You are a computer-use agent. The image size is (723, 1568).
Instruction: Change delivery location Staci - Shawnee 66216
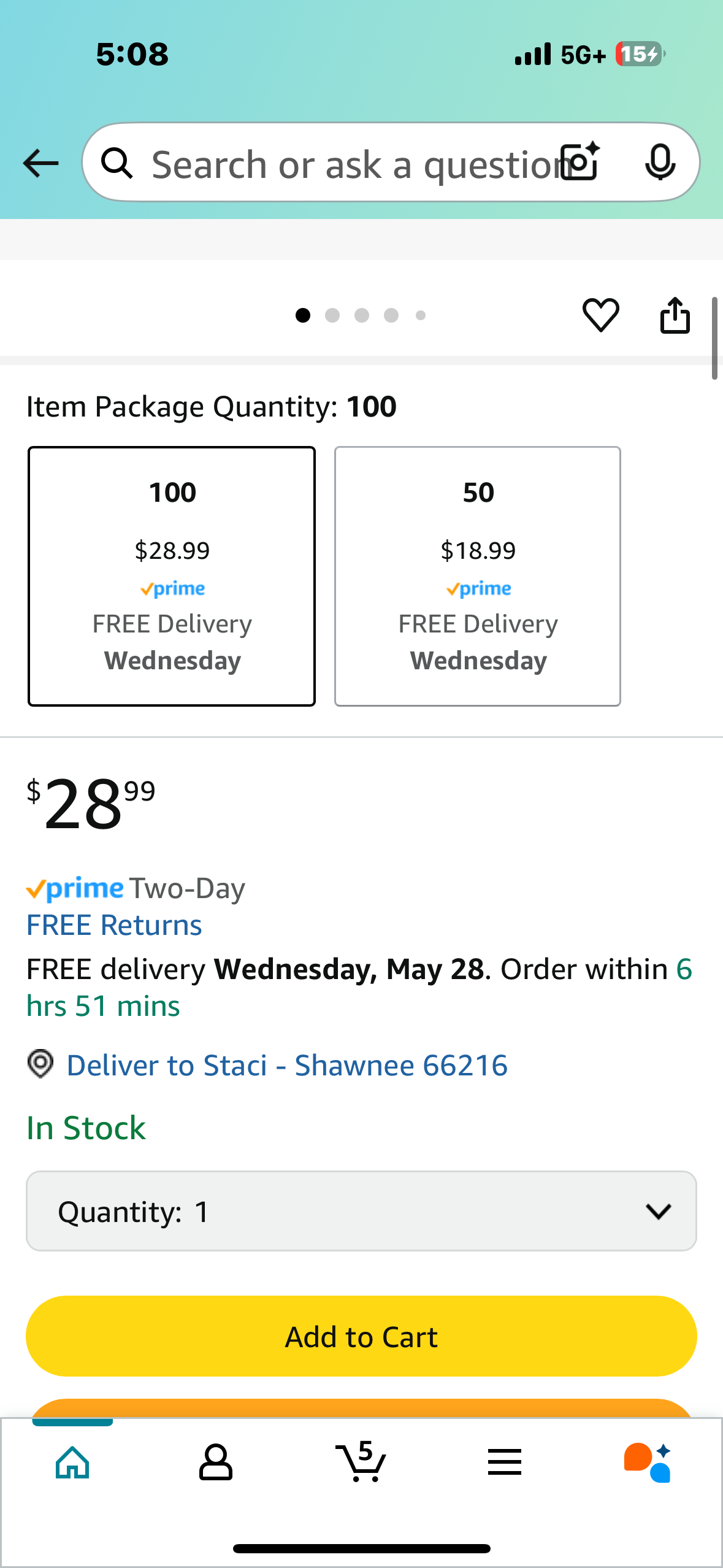coord(286,1066)
